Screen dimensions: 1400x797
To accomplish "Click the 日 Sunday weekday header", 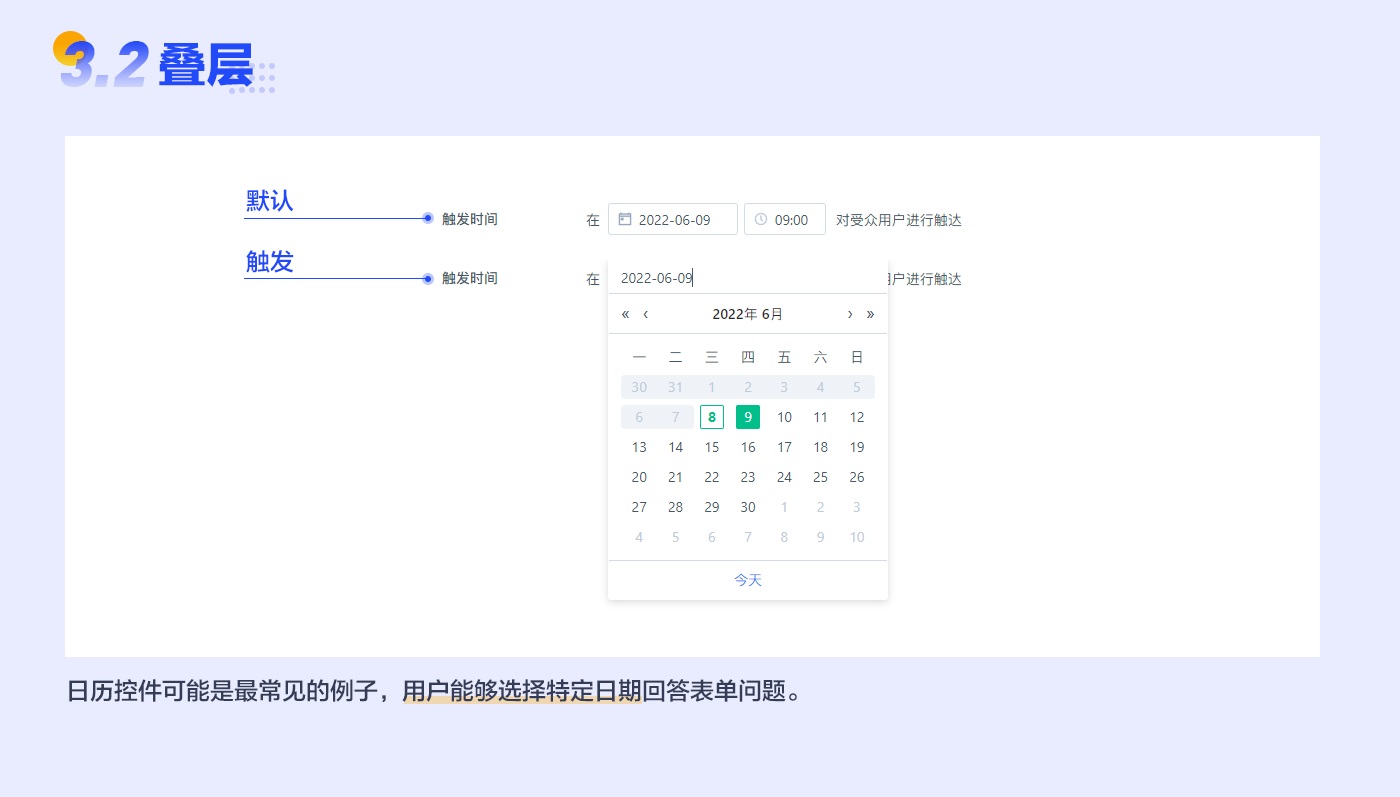I will point(857,357).
